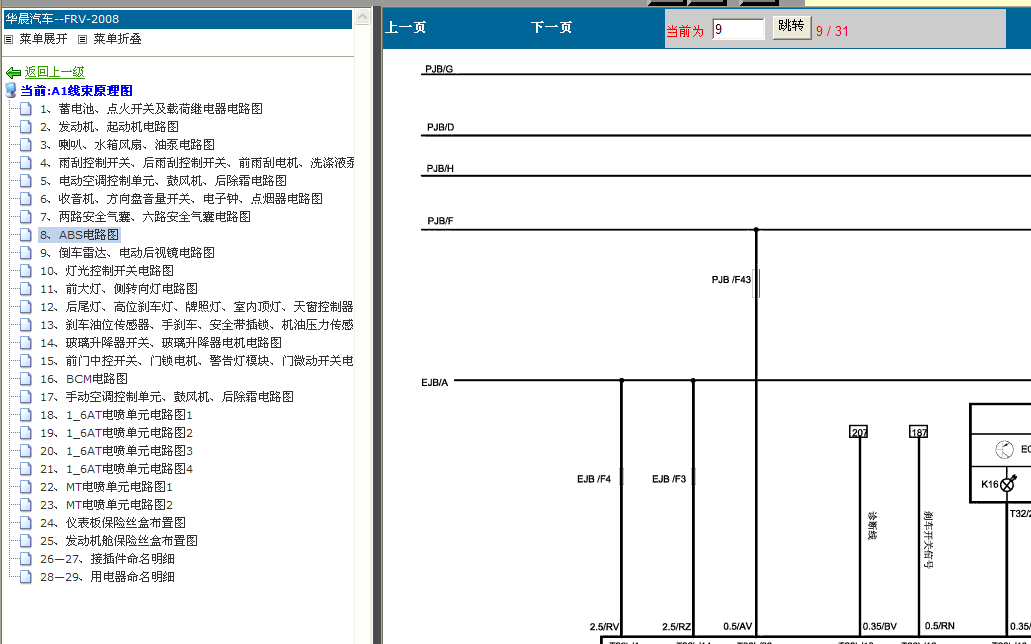
Task: Open item 15 前门中控开关 diagram
Action: [x=197, y=360]
